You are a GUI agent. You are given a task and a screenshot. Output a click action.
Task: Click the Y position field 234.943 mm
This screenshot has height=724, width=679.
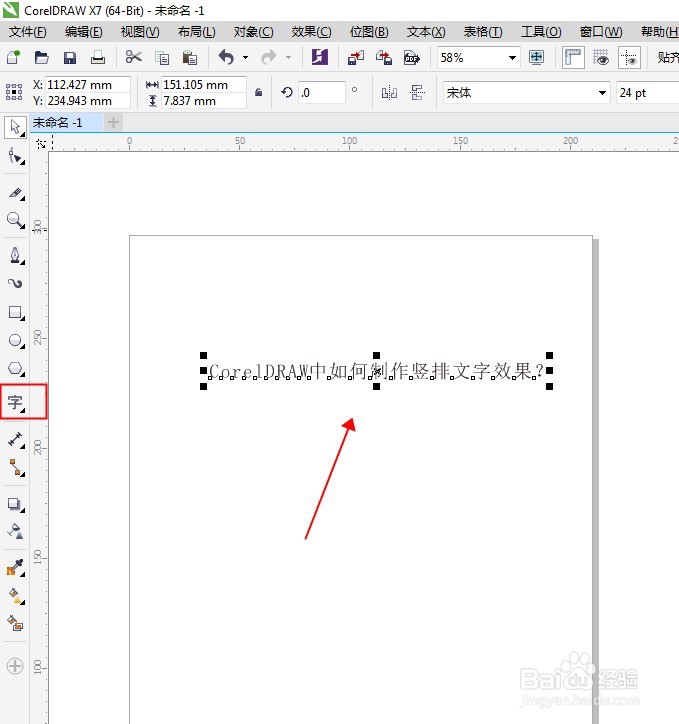[88, 101]
